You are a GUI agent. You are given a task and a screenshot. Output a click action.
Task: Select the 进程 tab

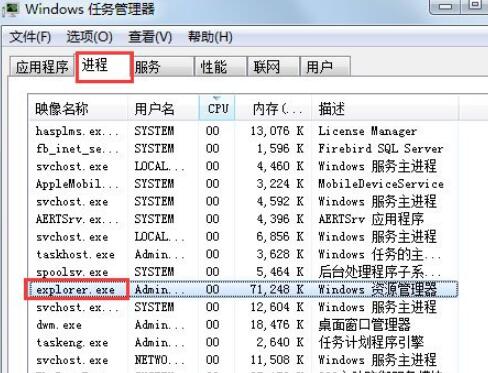coord(104,66)
